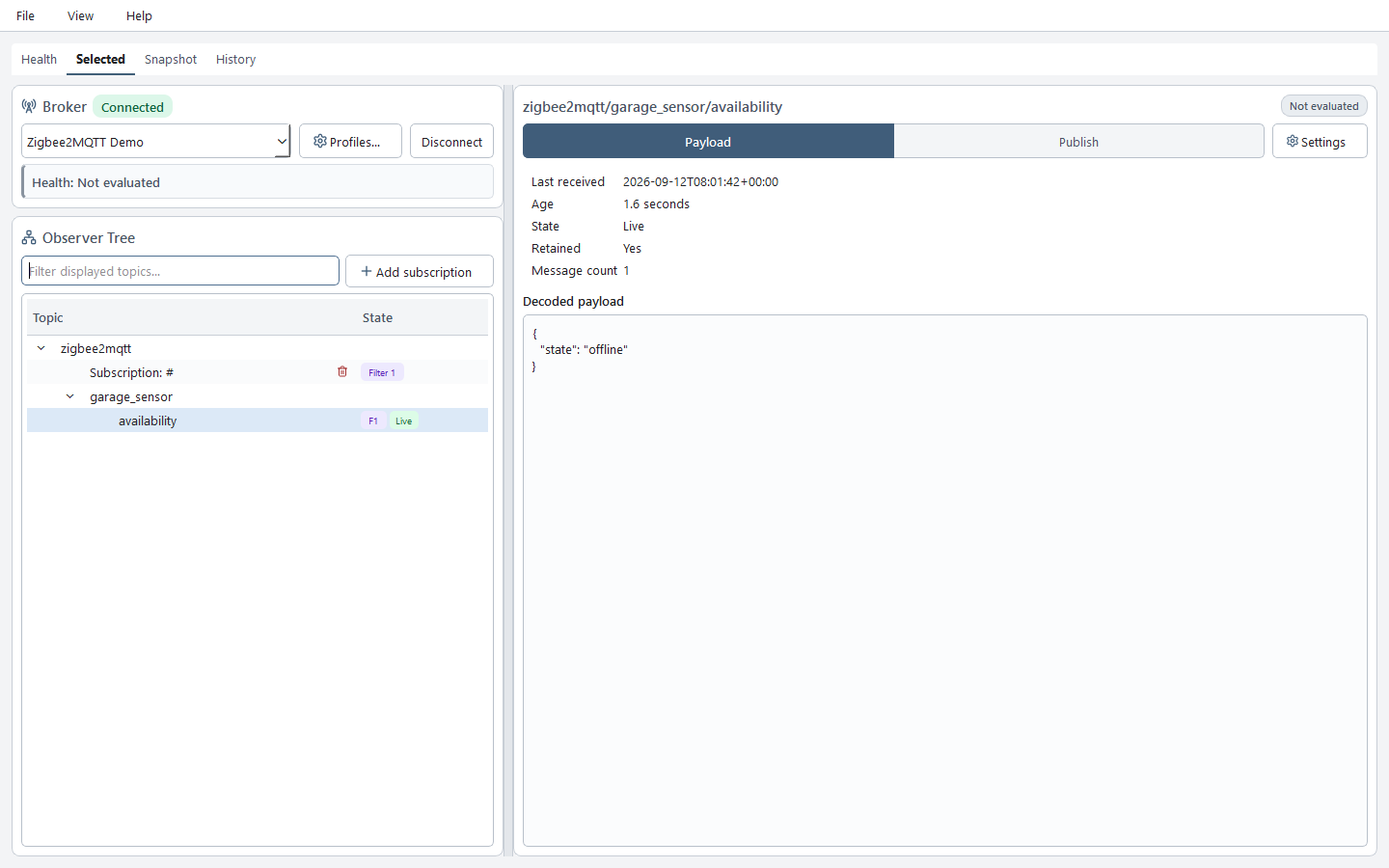Show the Payload view
This screenshot has width=1389, height=868.
pos(708,142)
